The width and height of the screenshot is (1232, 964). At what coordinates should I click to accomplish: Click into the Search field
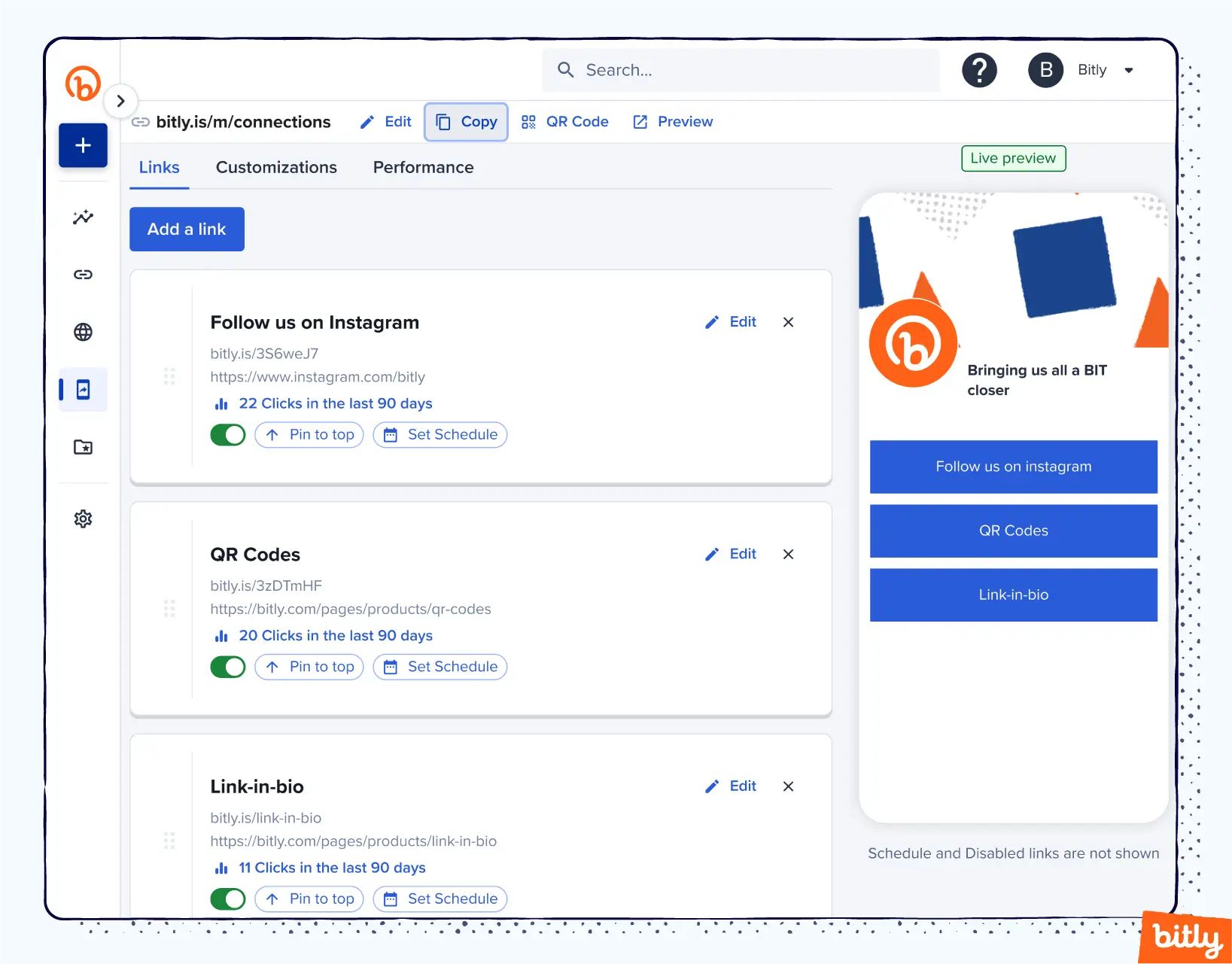[x=741, y=71]
